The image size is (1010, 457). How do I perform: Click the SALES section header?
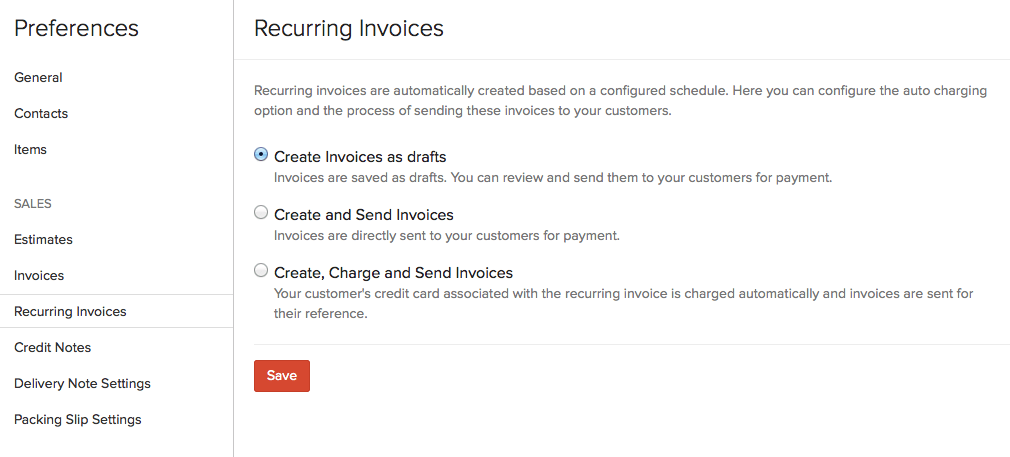[33, 203]
